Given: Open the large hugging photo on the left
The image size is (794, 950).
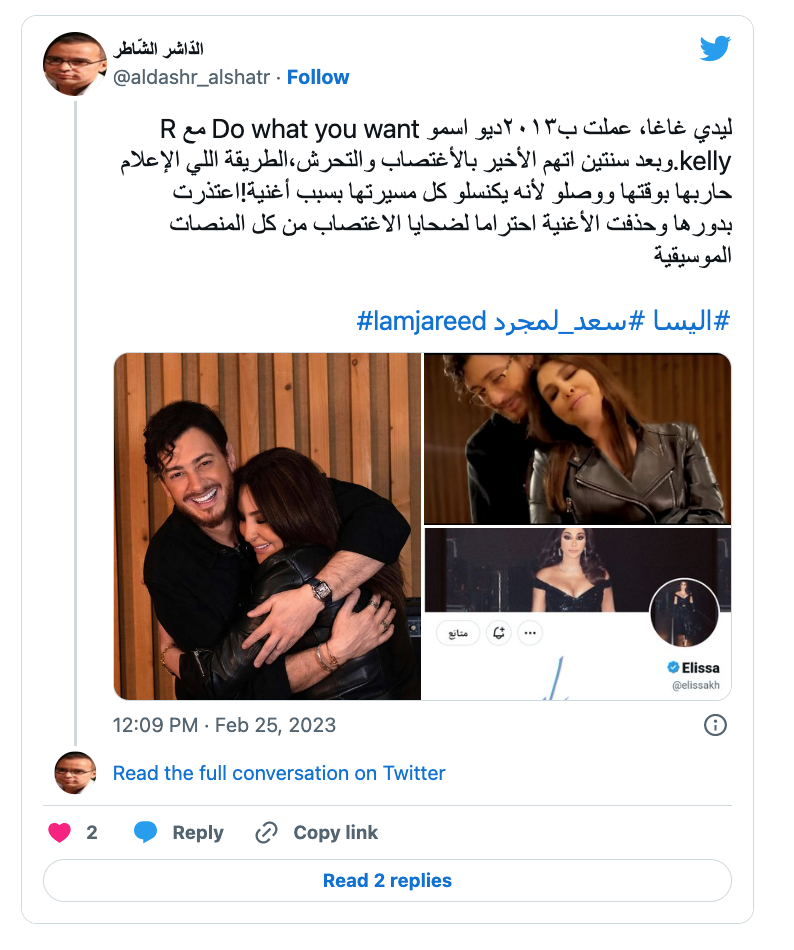Looking at the screenshot, I should 267,526.
